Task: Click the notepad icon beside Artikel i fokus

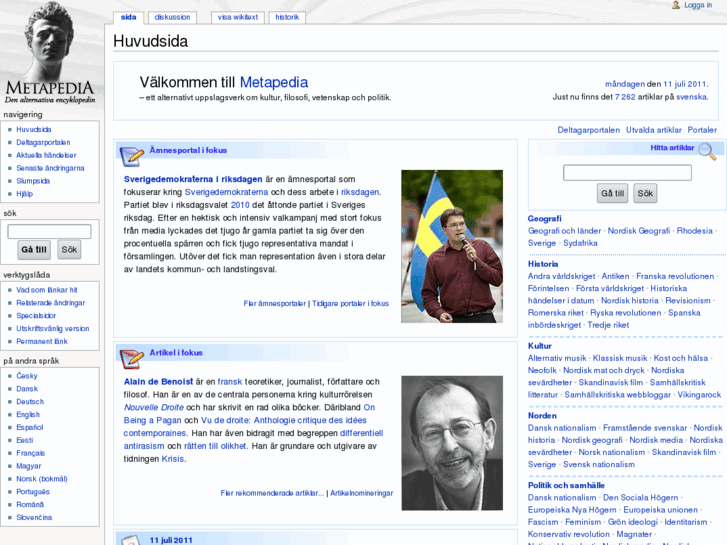Action: point(132,359)
